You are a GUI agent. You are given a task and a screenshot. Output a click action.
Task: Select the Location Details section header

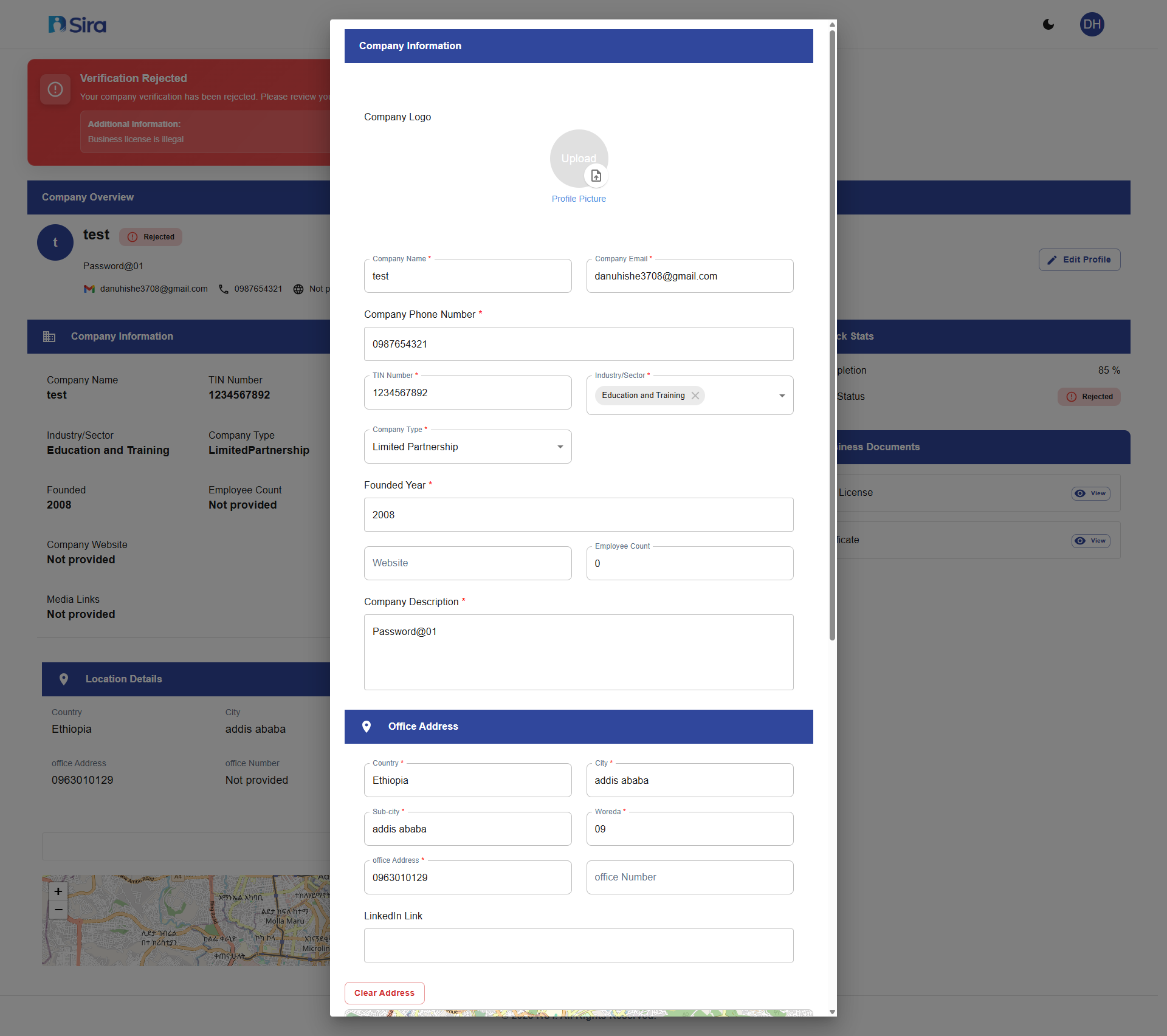pyautogui.click(x=123, y=679)
